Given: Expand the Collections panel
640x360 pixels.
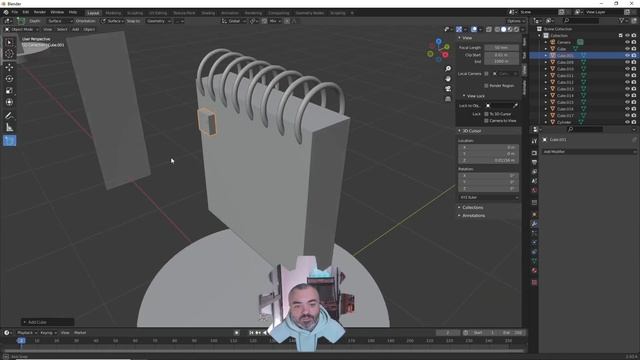Looking at the screenshot, I should tap(460, 207).
